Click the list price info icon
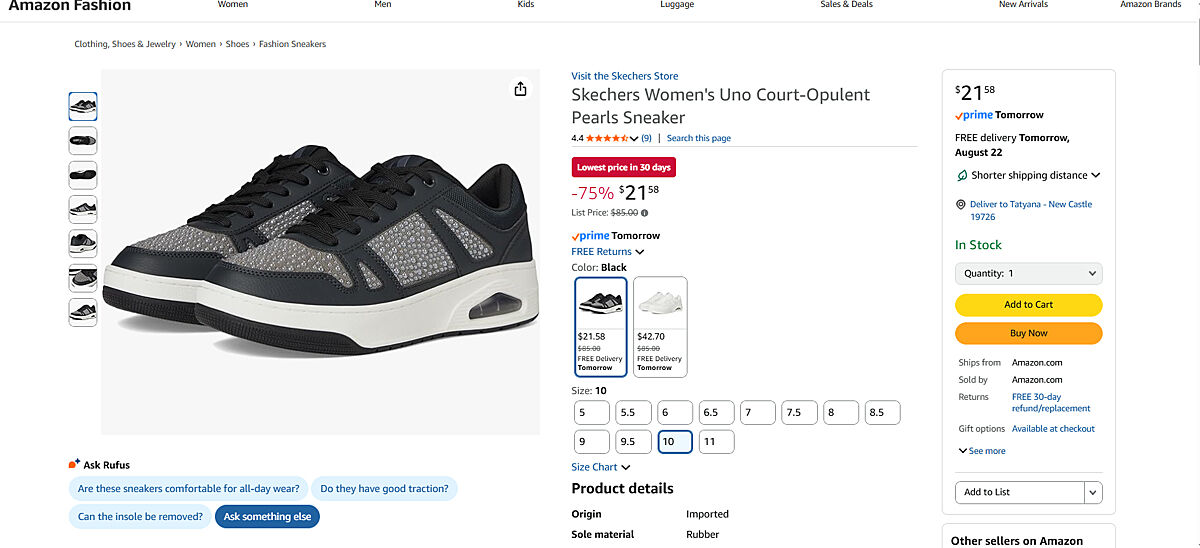The image size is (1200, 548). coord(644,213)
